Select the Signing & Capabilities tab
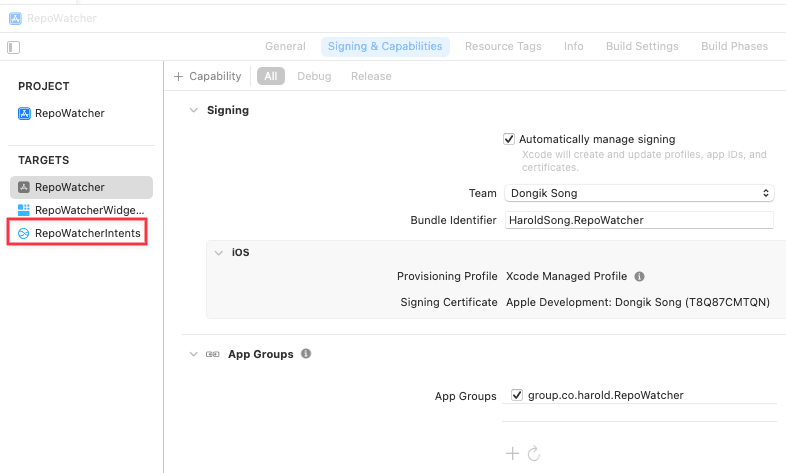 click(x=385, y=47)
